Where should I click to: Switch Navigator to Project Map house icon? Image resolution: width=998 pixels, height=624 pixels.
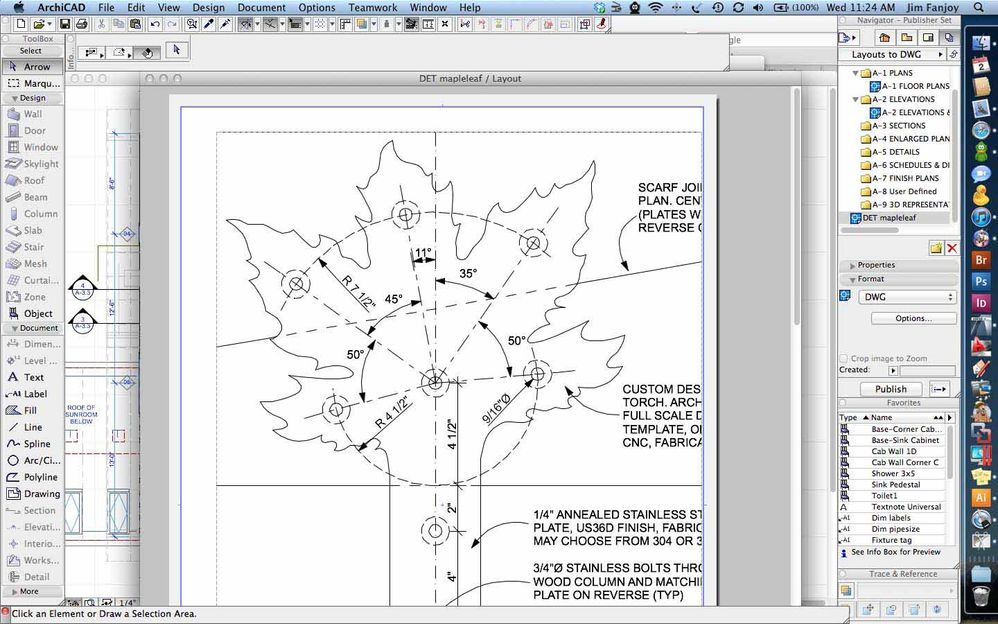tap(883, 38)
